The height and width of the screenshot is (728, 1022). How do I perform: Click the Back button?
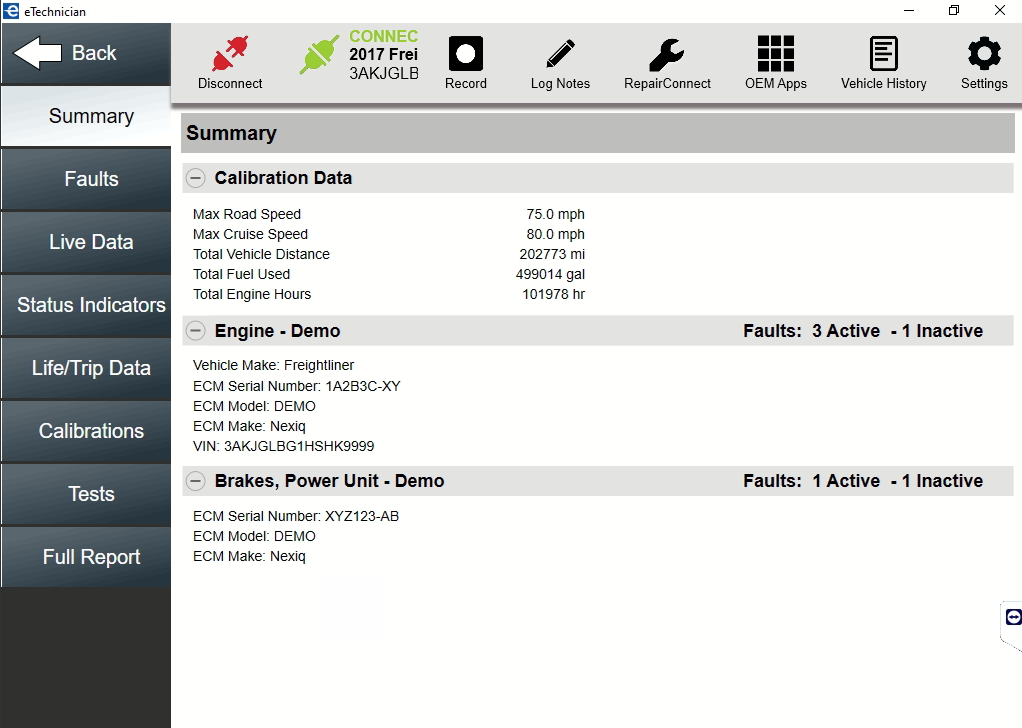85,52
